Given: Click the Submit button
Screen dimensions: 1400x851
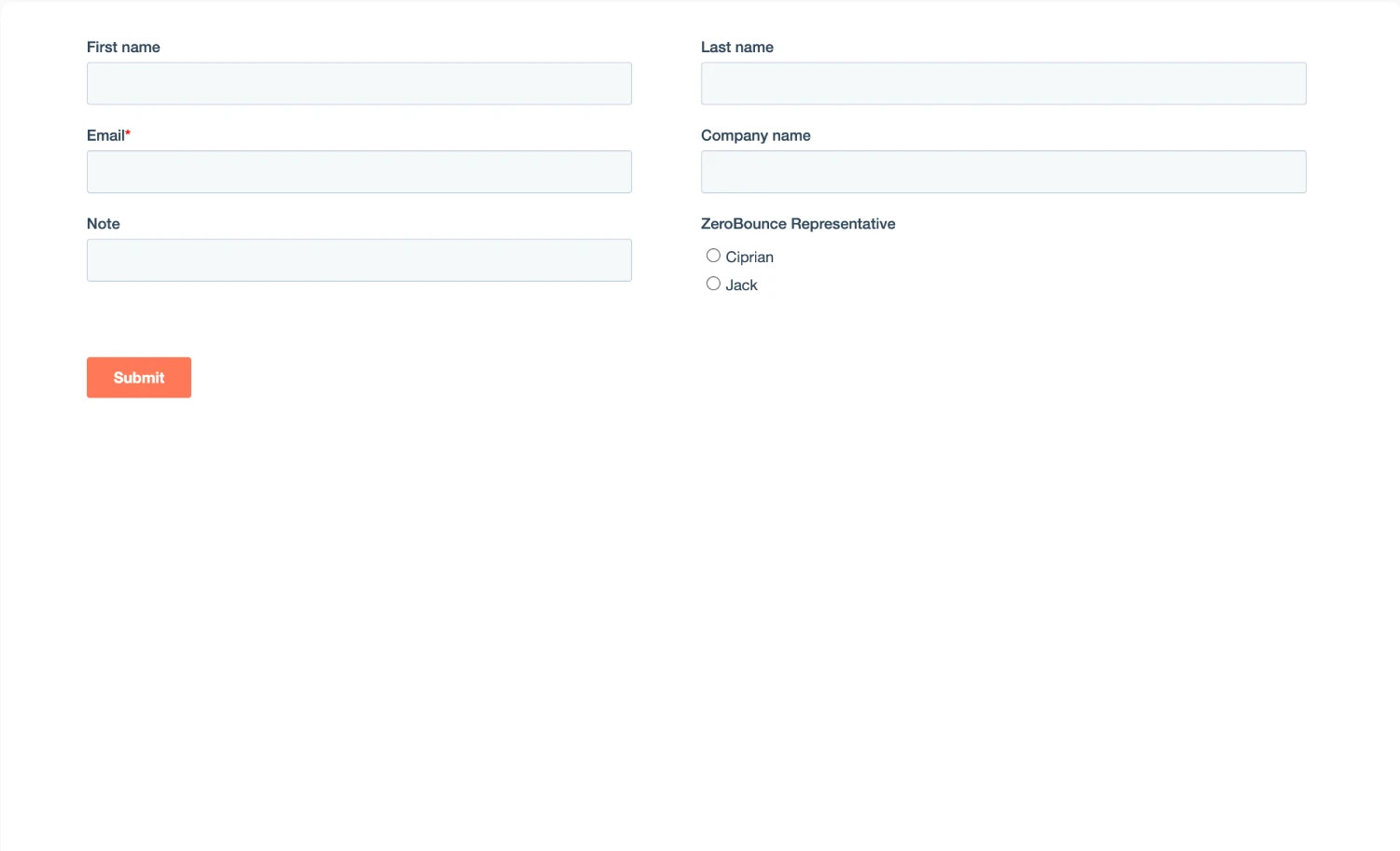Looking at the screenshot, I should [138, 377].
